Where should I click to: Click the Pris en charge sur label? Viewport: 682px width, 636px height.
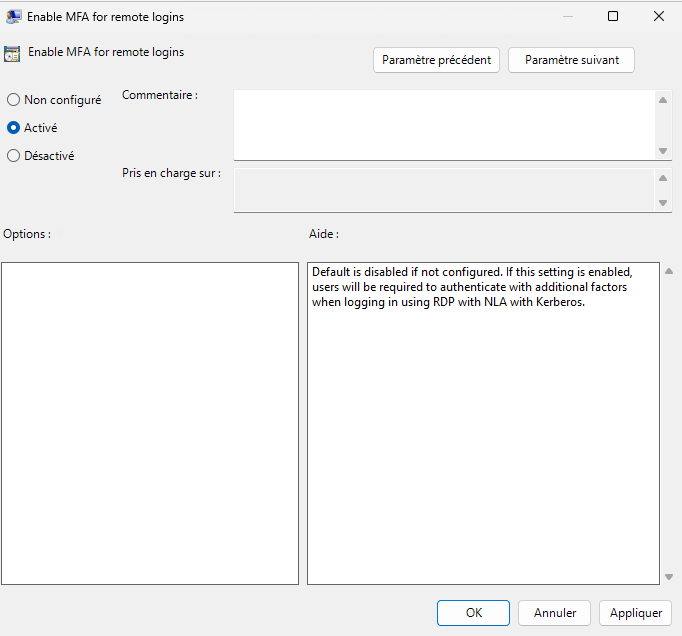click(x=171, y=173)
